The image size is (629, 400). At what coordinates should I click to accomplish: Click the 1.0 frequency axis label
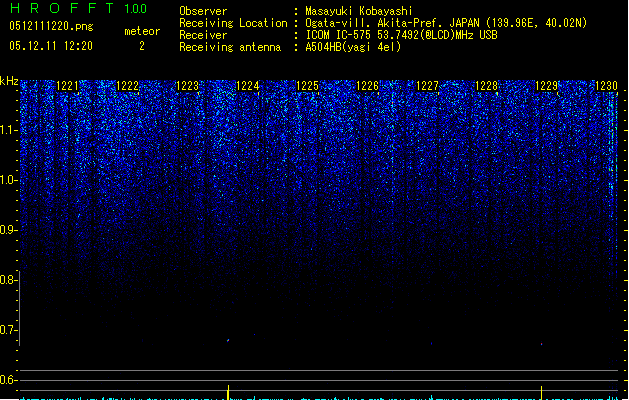pyautogui.click(x=8, y=180)
